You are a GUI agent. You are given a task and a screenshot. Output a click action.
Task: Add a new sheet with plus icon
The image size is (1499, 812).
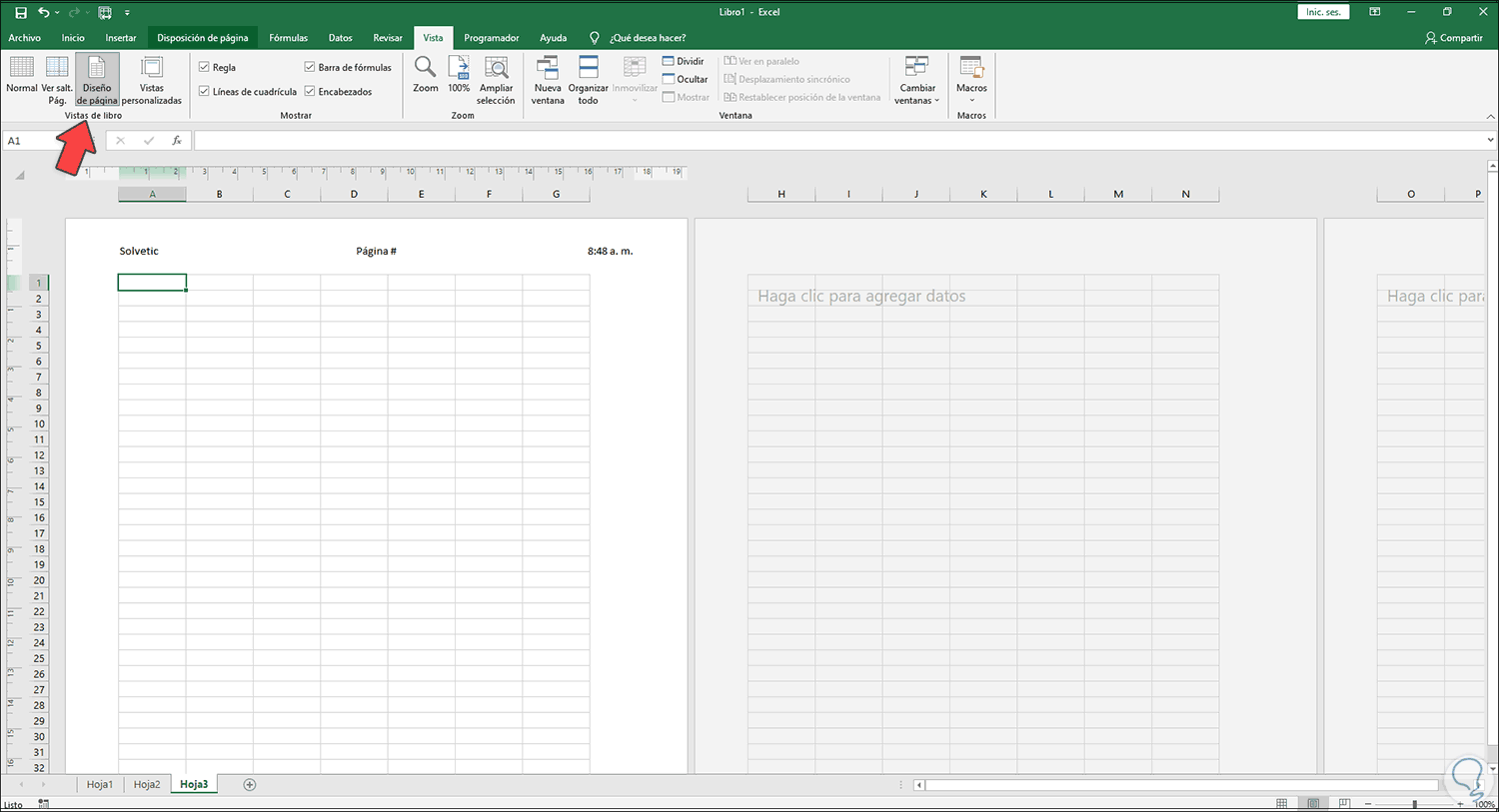[x=250, y=785]
